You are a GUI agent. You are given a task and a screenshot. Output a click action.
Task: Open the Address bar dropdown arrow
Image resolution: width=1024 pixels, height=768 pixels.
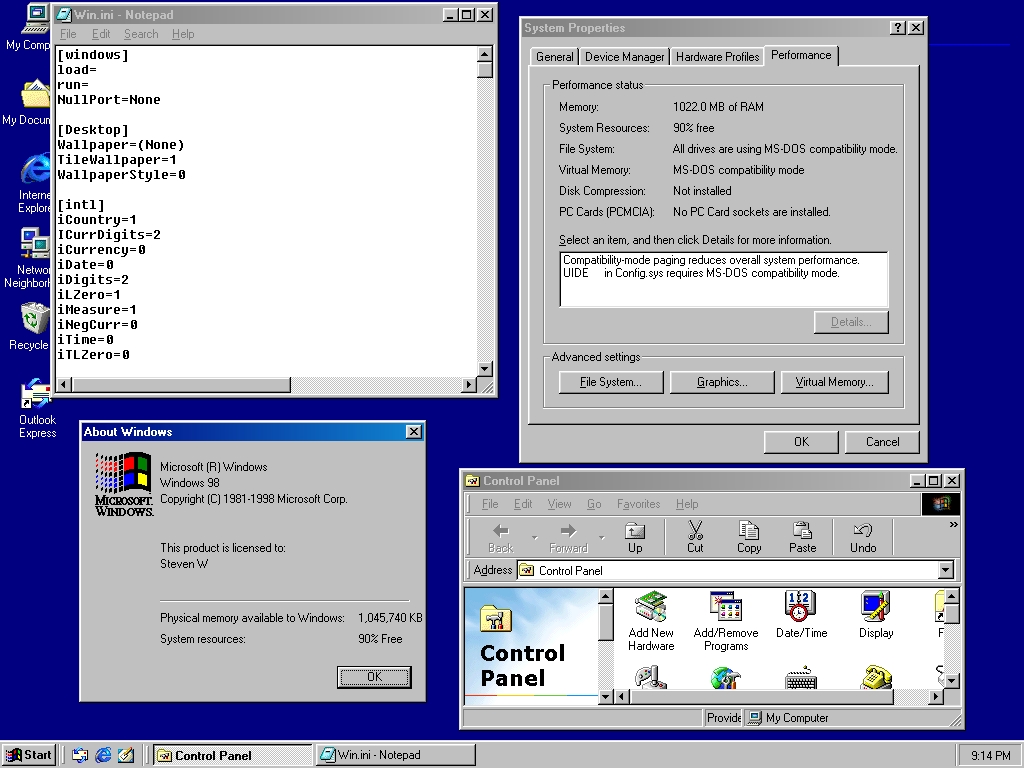click(946, 570)
